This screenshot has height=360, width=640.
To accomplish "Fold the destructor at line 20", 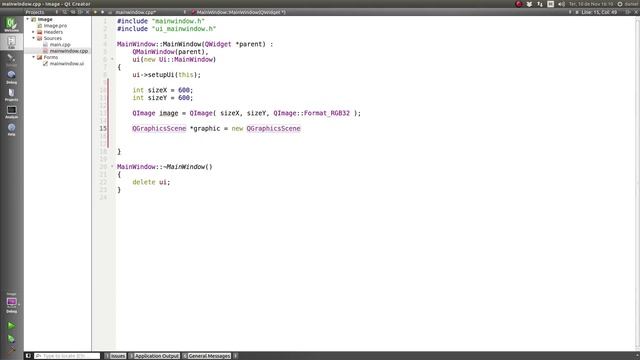I will pos(112,167).
